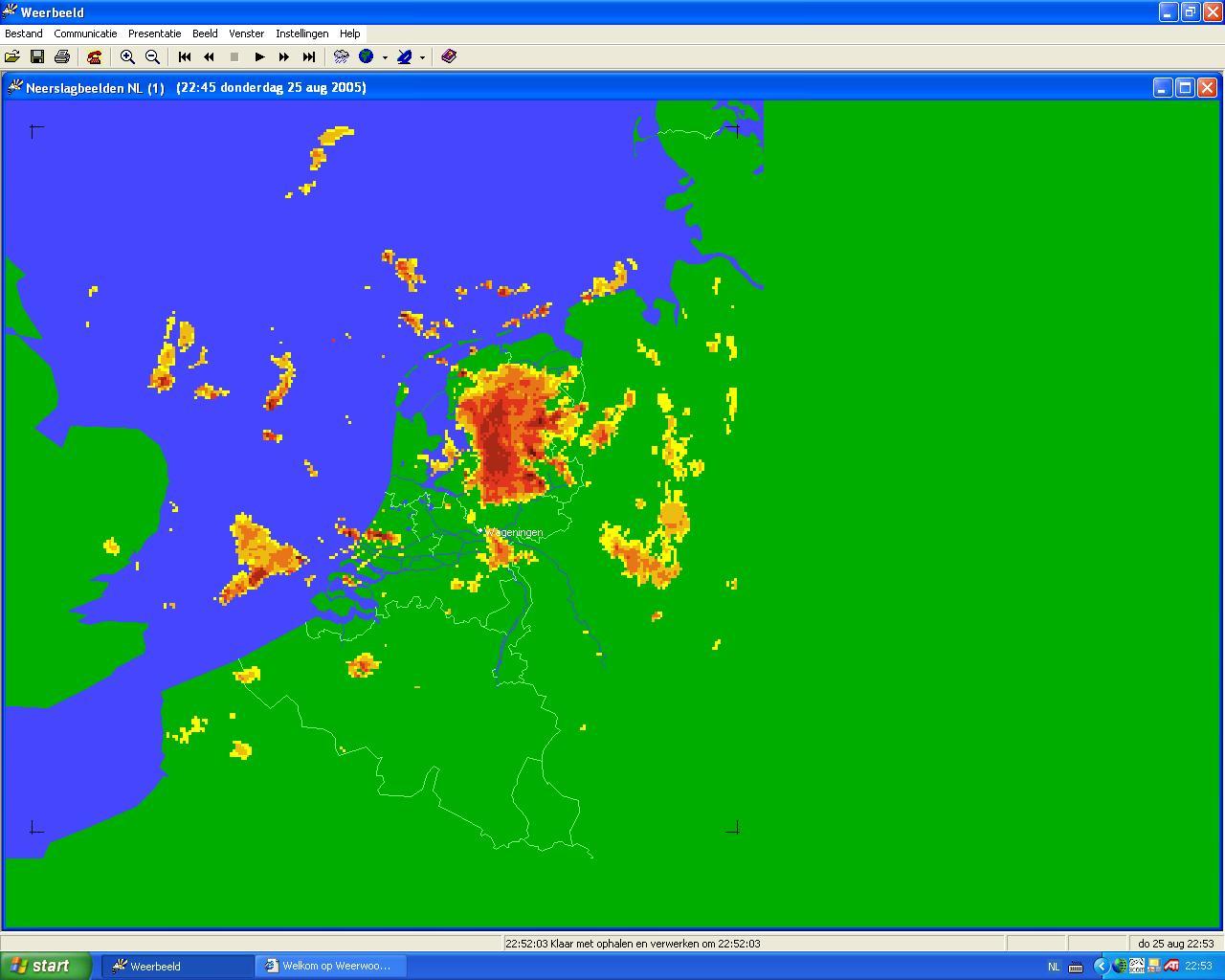The height and width of the screenshot is (980, 1225).
Task: Click the status message about ophalen en verwerken
Action: [x=633, y=944]
